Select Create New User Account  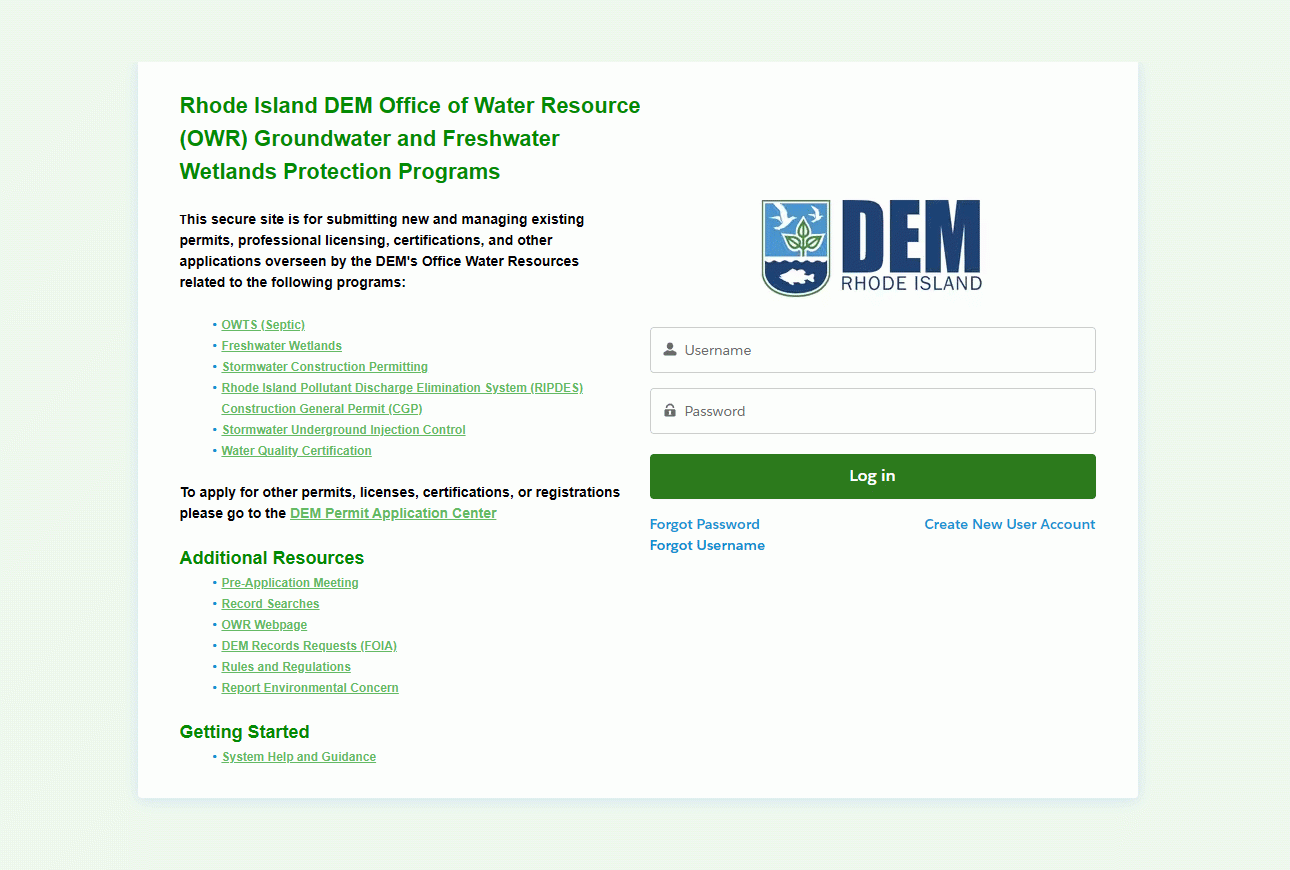coord(1009,524)
